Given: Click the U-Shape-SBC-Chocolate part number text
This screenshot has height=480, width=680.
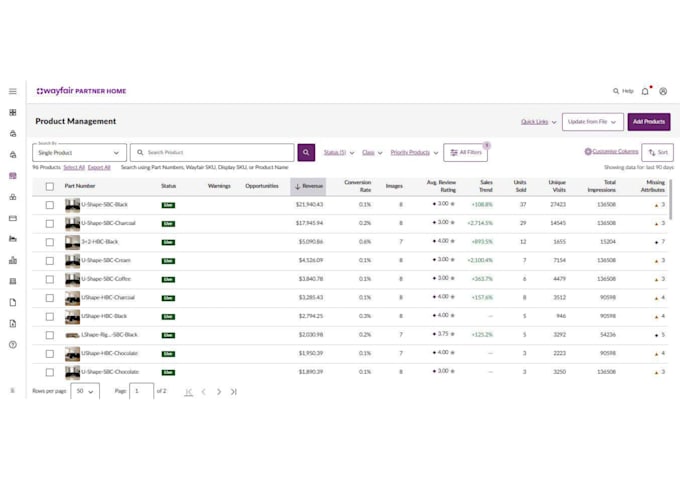Looking at the screenshot, I should point(110,372).
